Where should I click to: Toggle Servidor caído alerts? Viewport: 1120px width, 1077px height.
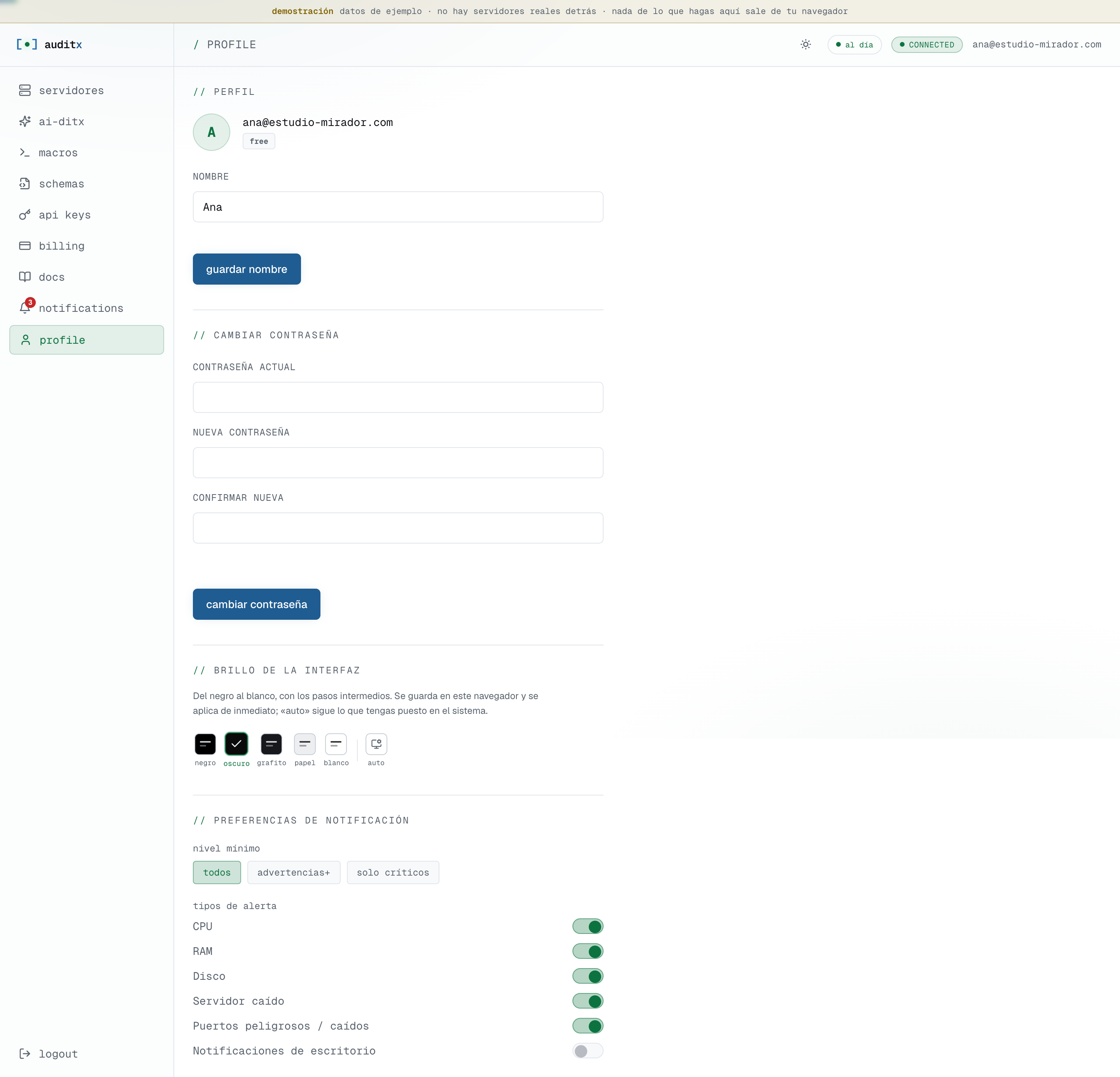click(x=588, y=1001)
